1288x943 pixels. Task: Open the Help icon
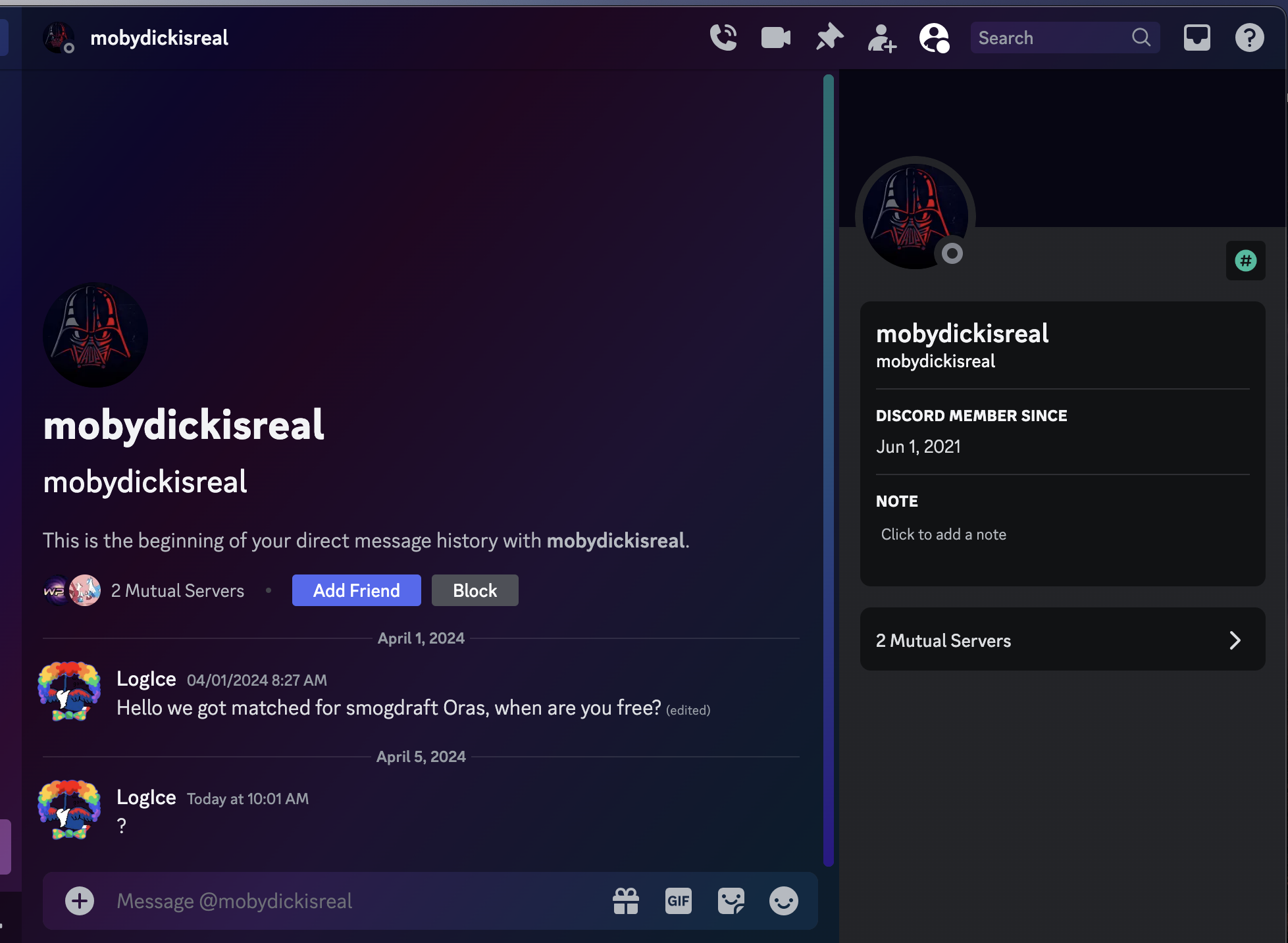click(1249, 38)
